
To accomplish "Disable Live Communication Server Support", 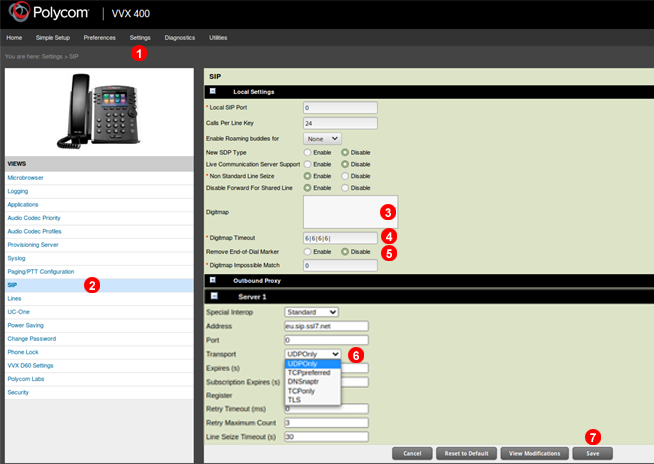I will point(345,164).
